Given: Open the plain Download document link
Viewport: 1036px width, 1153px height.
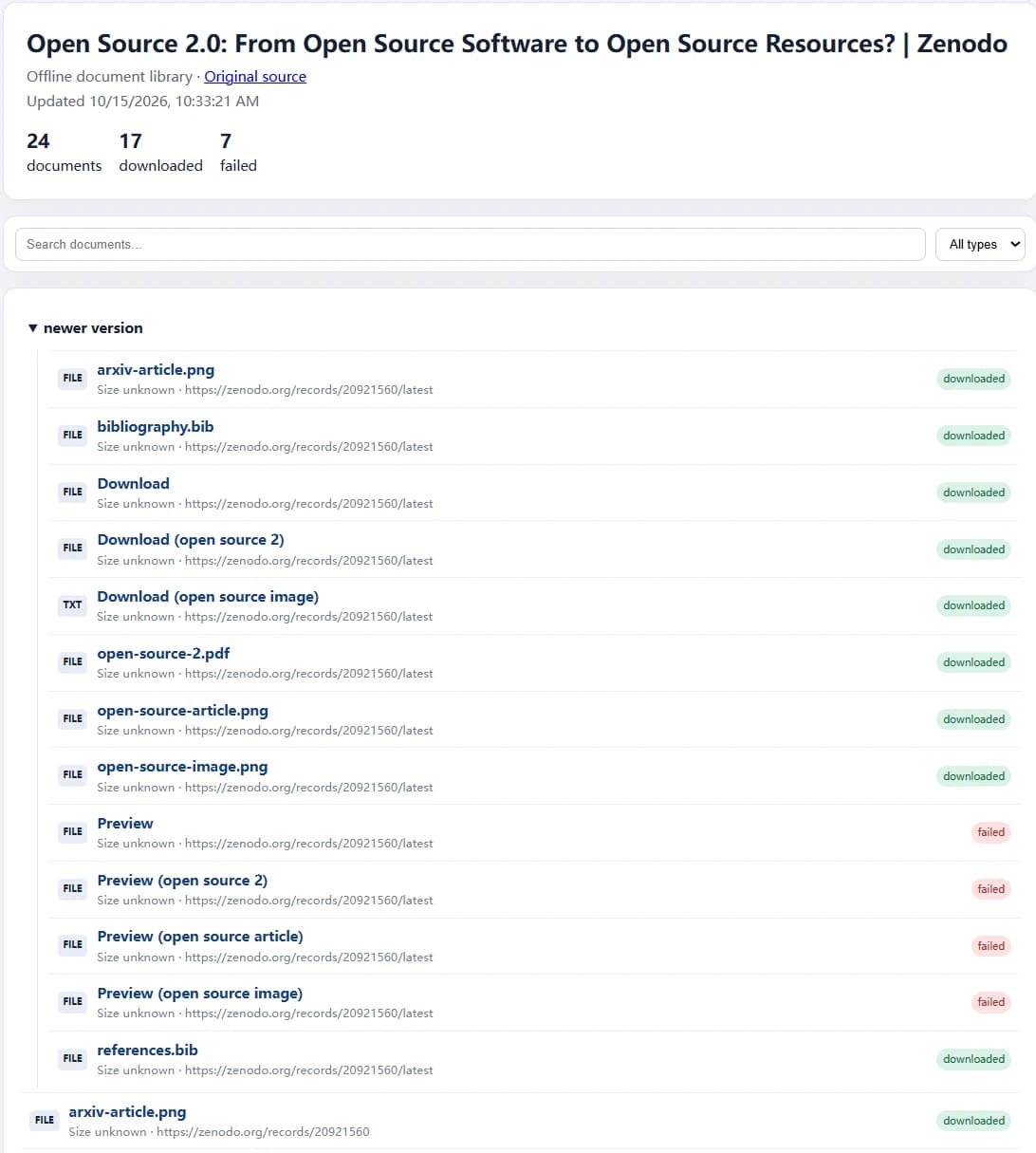Looking at the screenshot, I should [134, 484].
